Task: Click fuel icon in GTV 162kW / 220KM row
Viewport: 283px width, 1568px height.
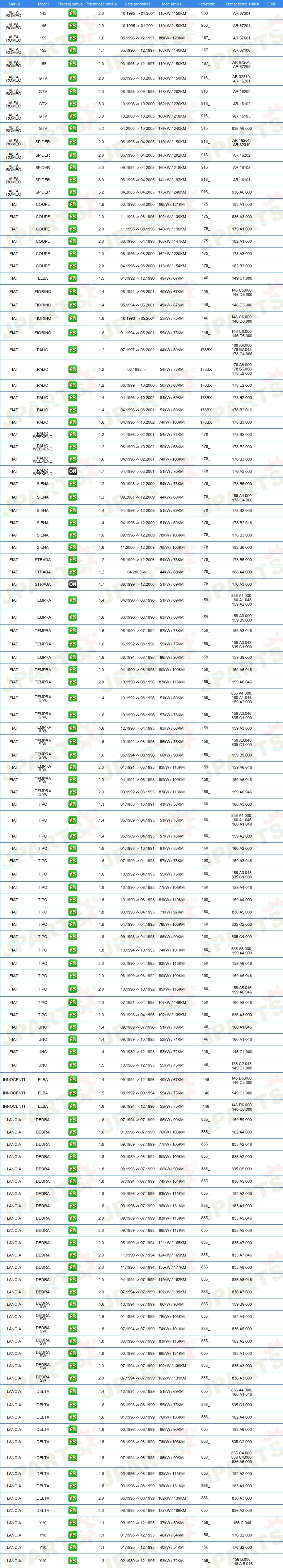Action: (x=72, y=104)
